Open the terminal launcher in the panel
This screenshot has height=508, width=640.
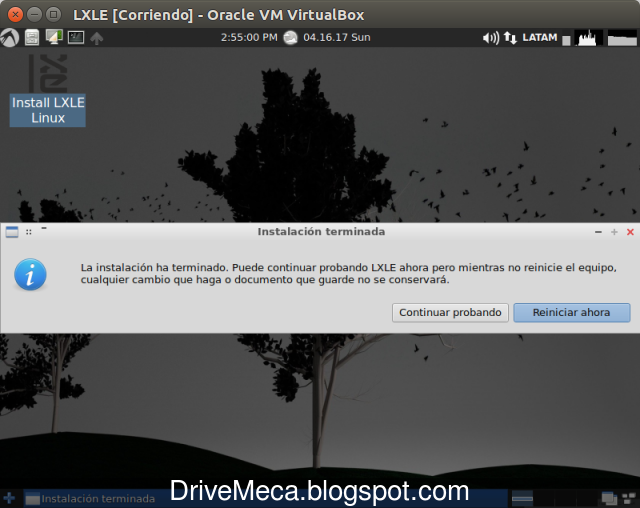76,38
